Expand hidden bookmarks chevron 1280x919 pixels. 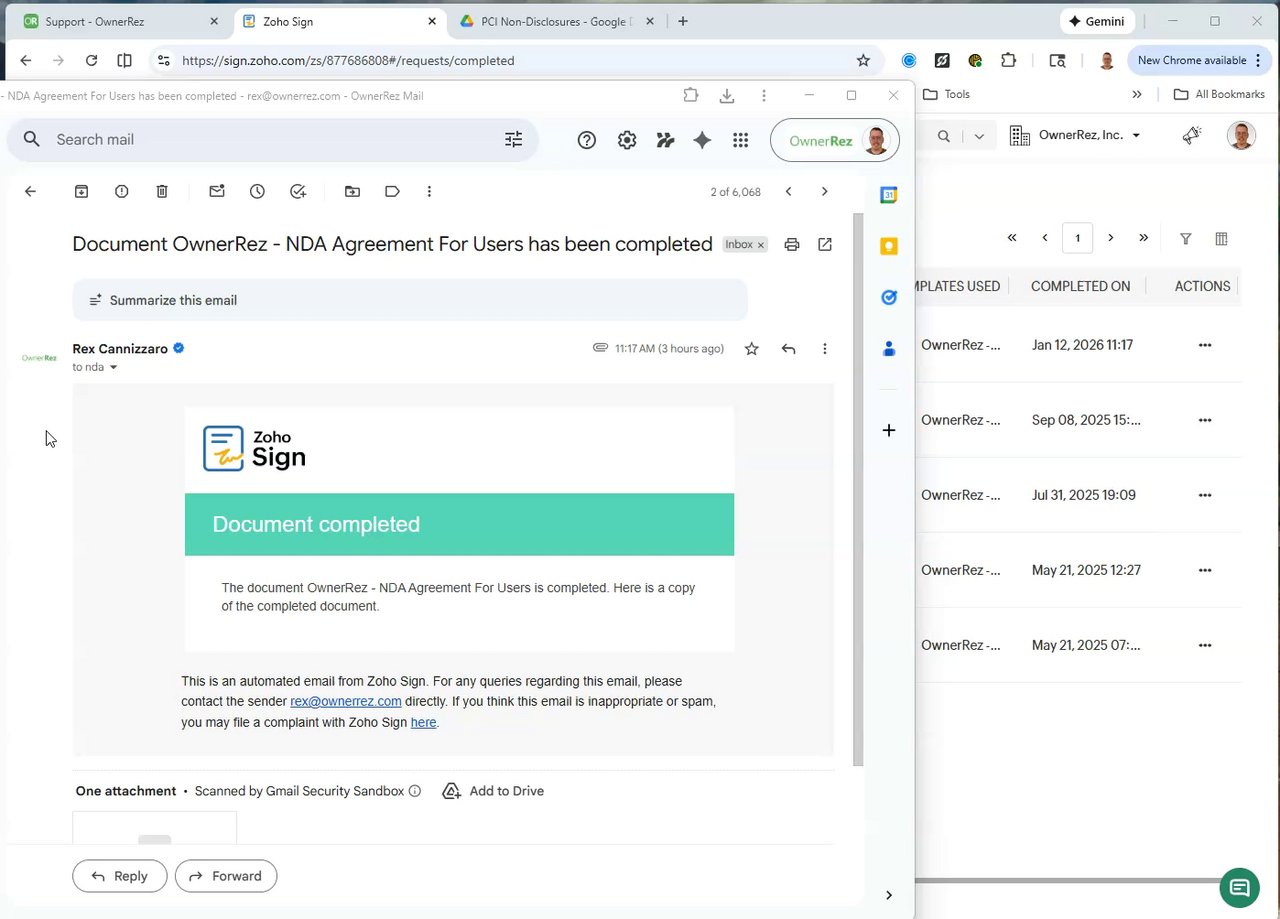click(1136, 94)
